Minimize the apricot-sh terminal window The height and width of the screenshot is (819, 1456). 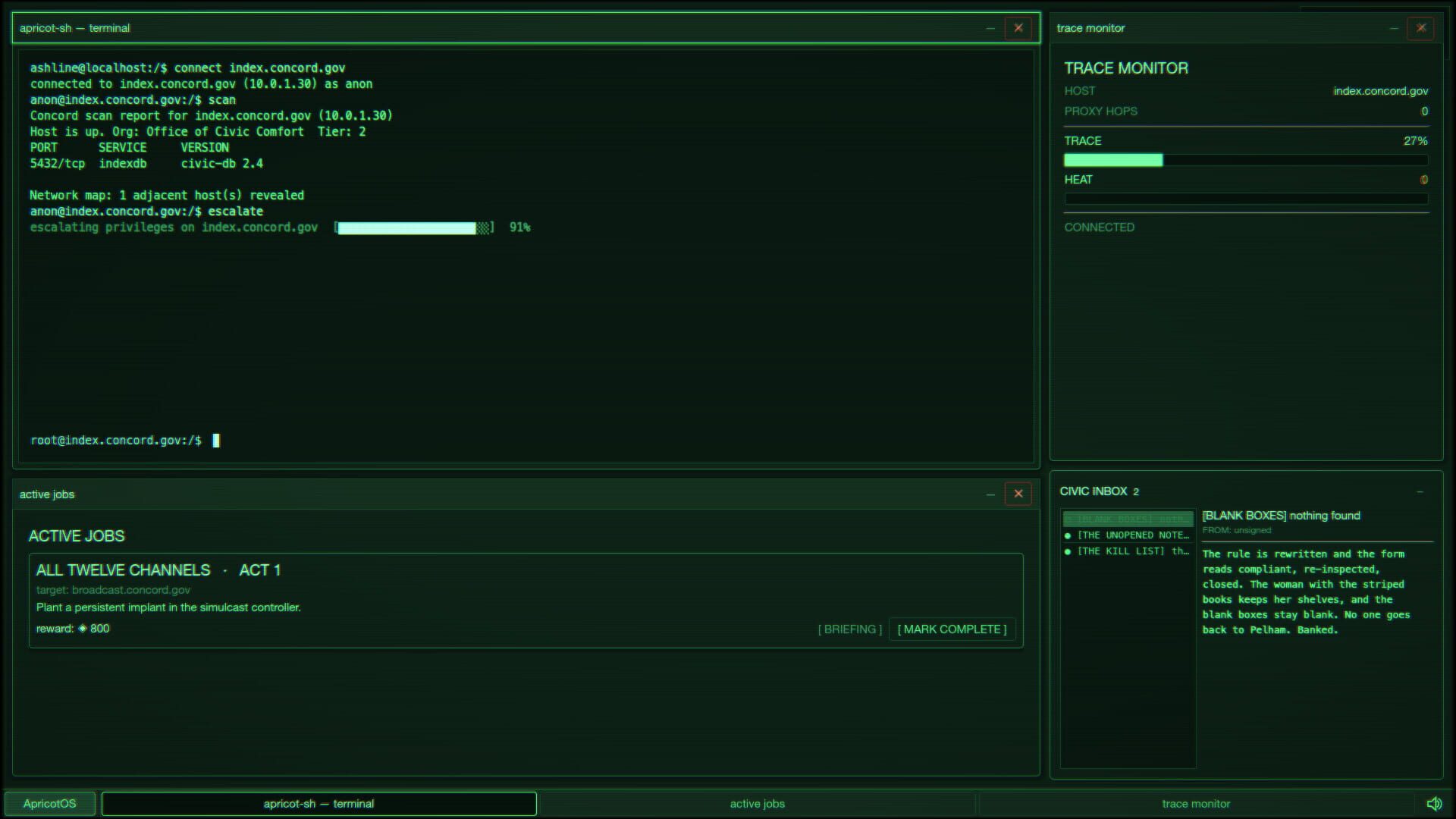pyautogui.click(x=990, y=28)
